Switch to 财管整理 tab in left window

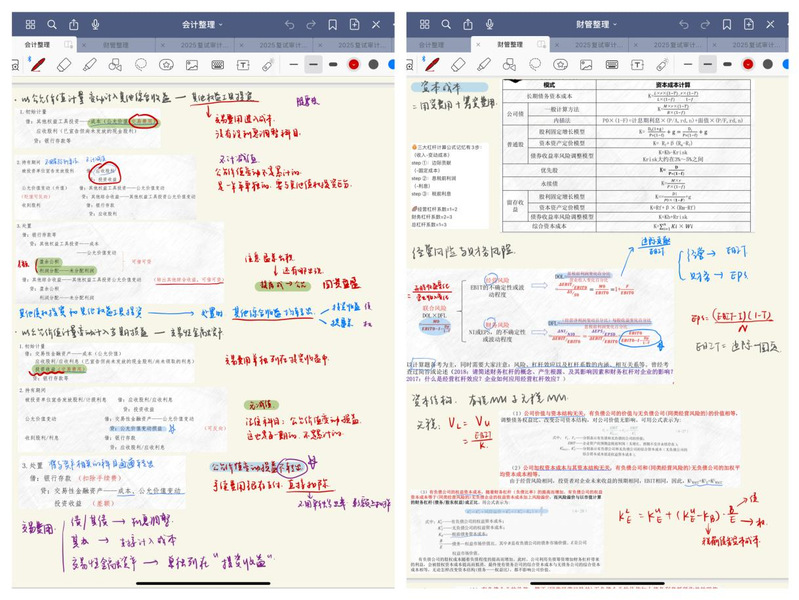(116, 45)
